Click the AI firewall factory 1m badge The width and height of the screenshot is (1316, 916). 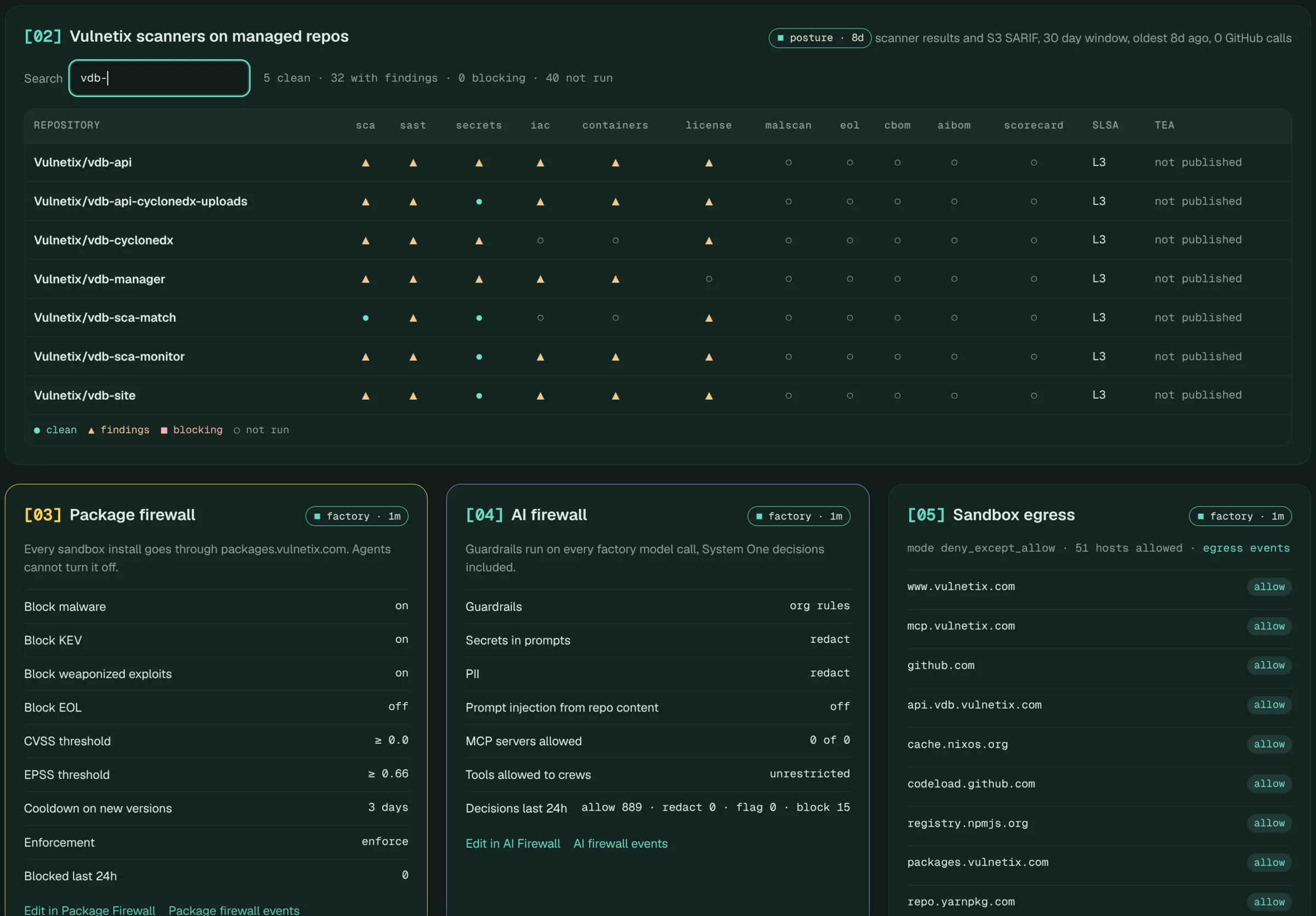click(799, 517)
